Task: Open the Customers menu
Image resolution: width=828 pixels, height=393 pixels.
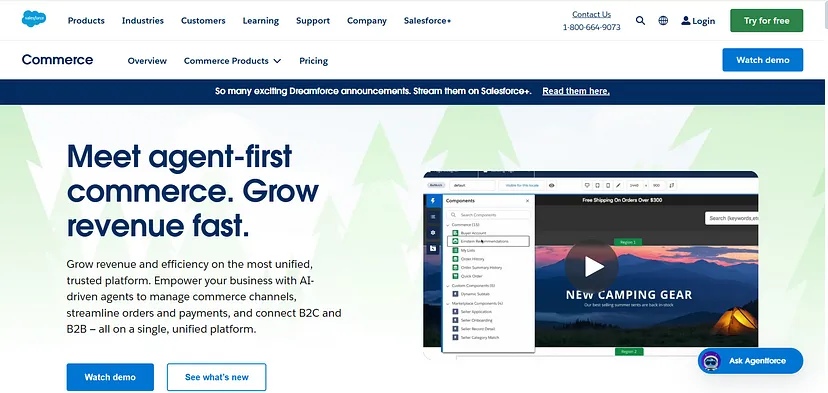Action: tap(203, 21)
